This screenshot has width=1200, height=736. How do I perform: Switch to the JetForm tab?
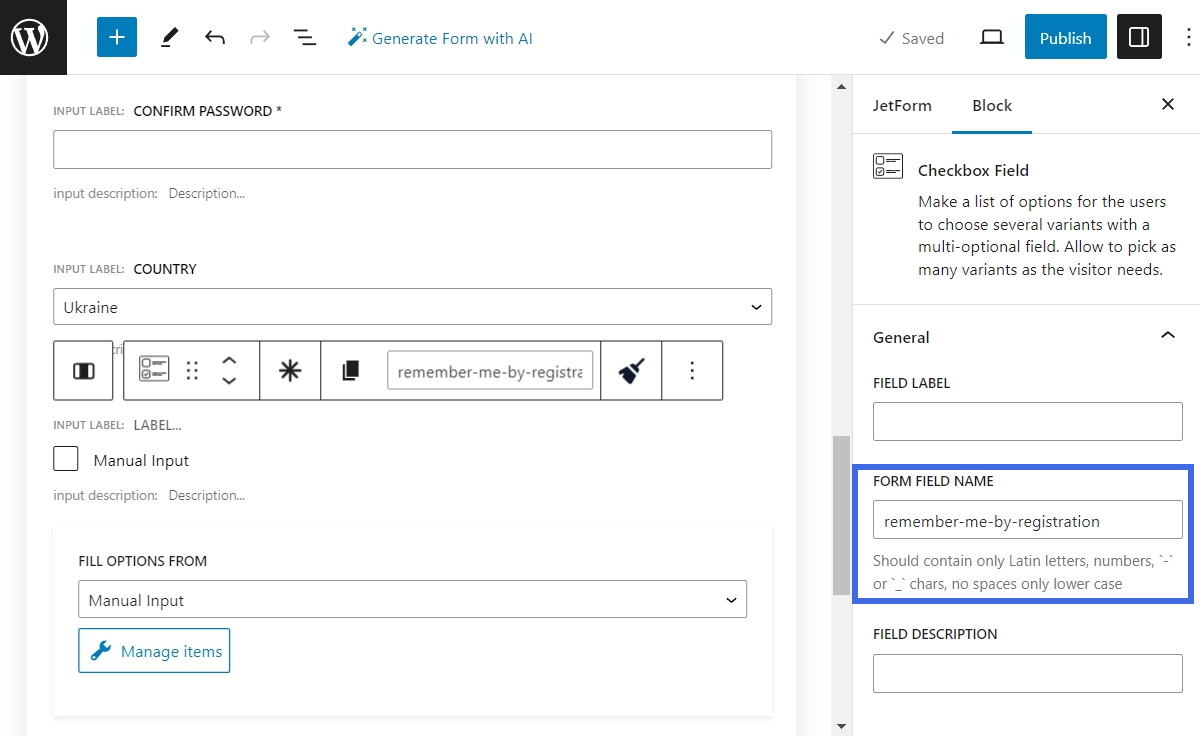click(x=902, y=104)
